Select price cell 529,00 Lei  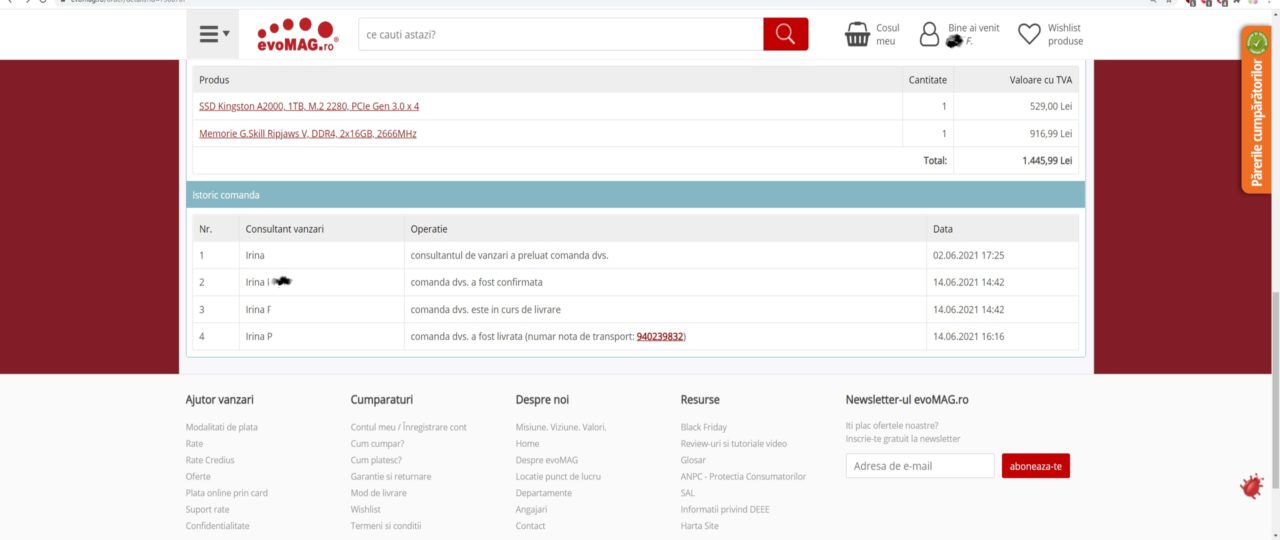tap(1051, 106)
